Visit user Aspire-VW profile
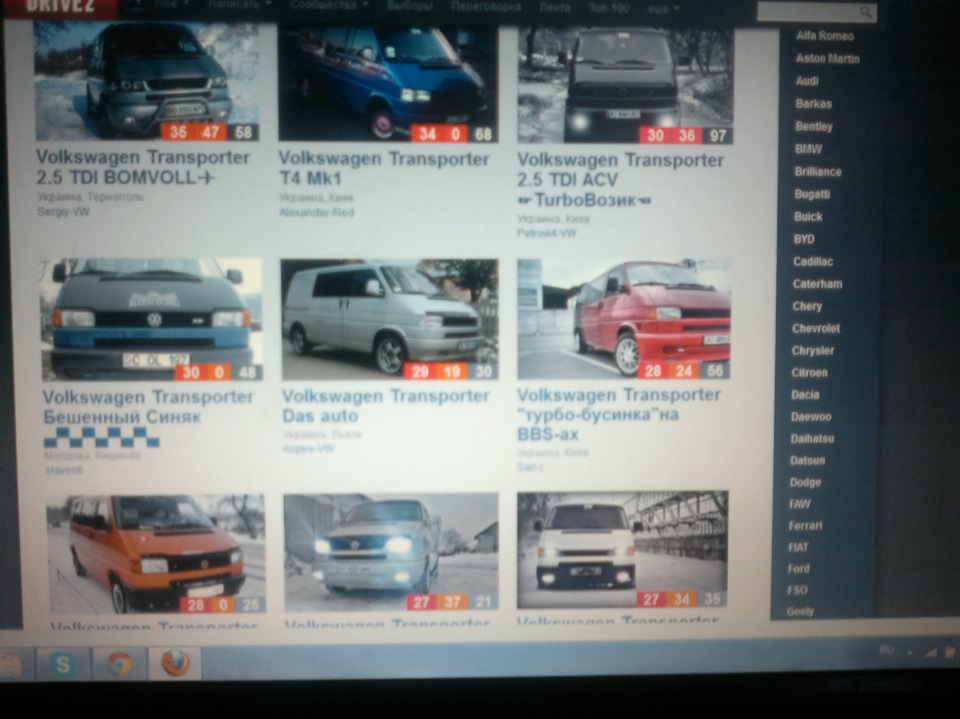Viewport: 960px width, 719px height. pos(308,449)
